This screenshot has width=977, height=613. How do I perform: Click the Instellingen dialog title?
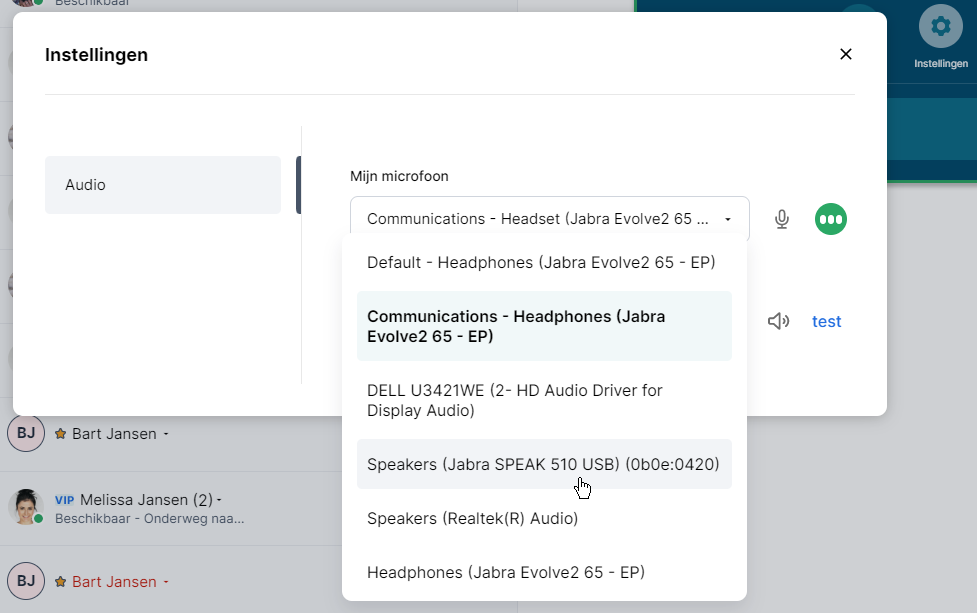tap(97, 55)
